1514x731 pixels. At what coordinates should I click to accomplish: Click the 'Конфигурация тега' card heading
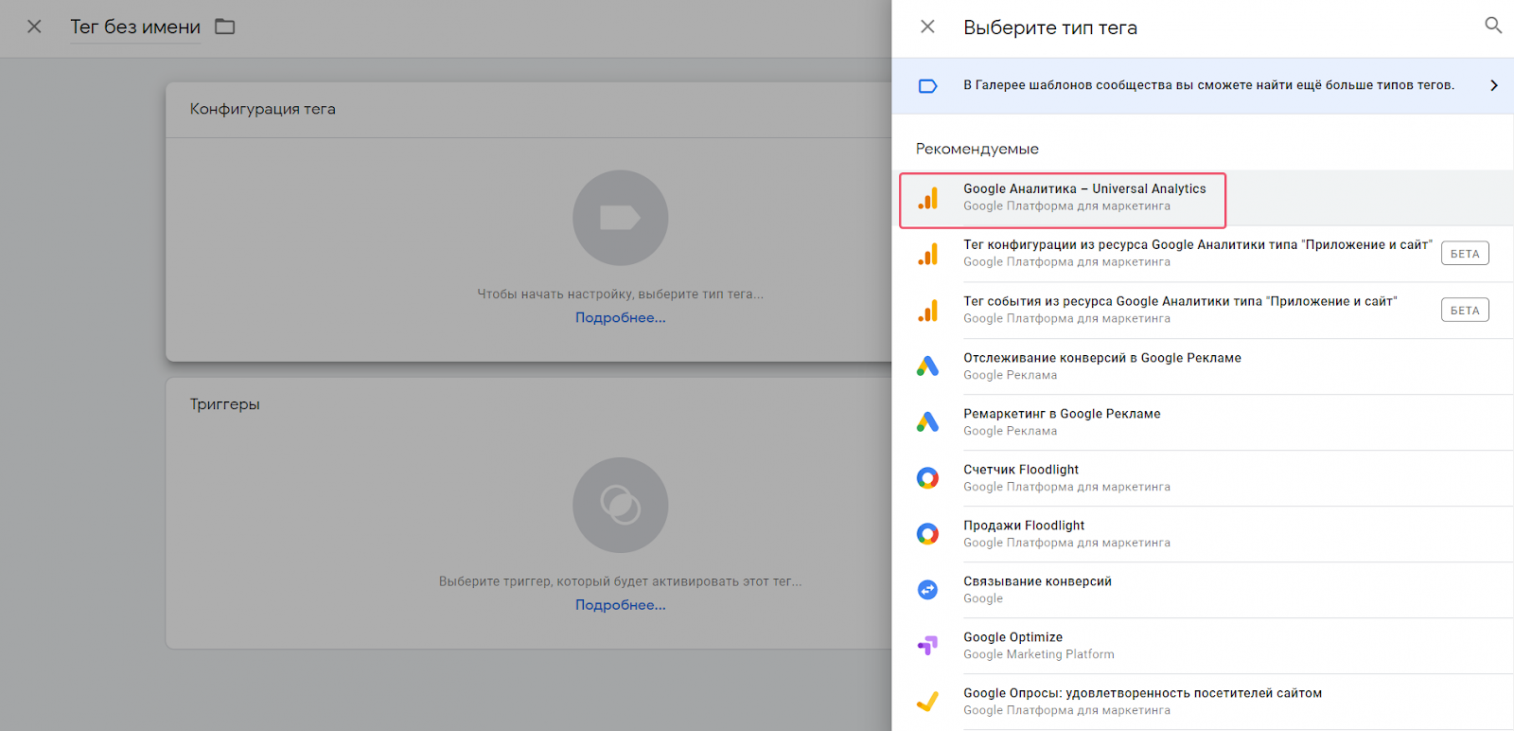[x=263, y=109]
